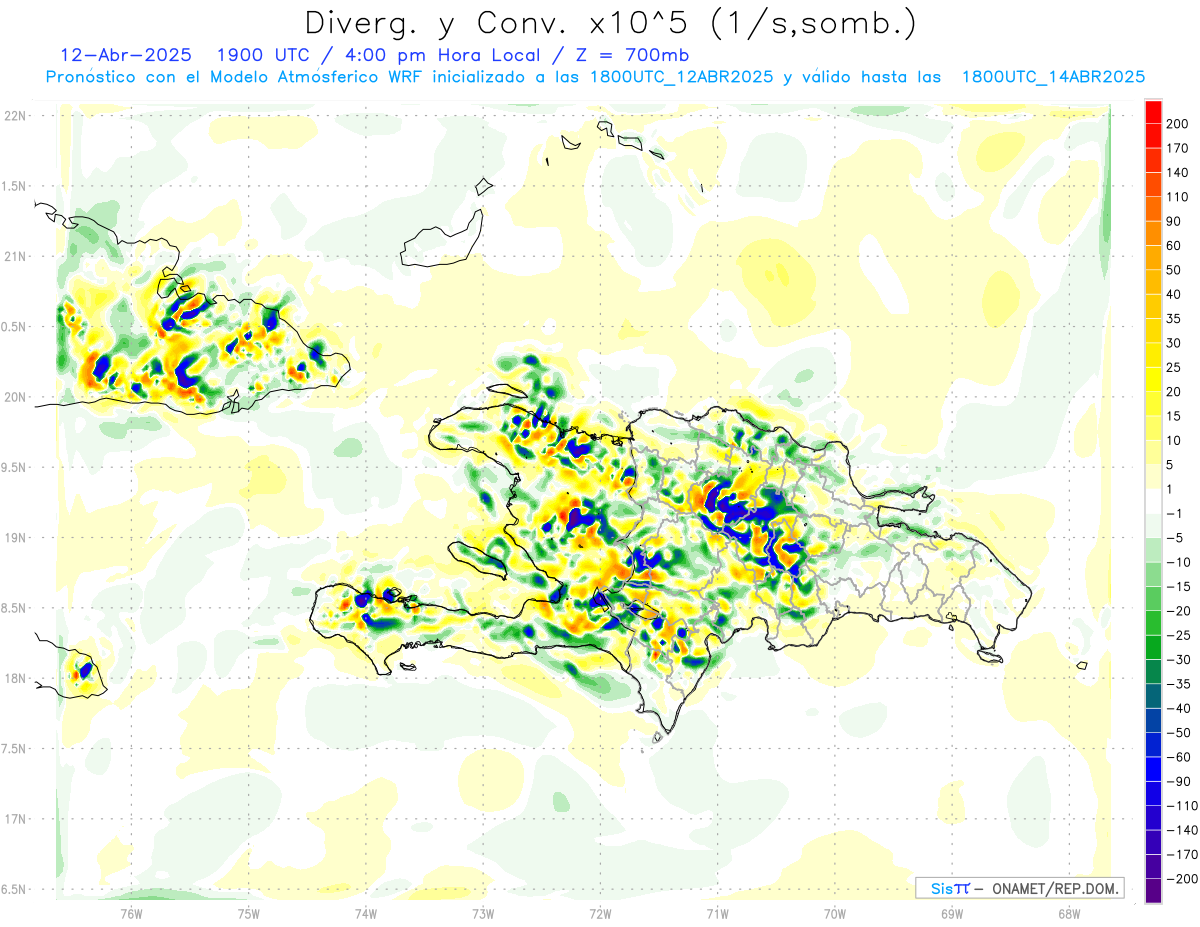This screenshot has width=1200, height=927.
Task: Click the '71W' longitude label
Action: pos(717,914)
